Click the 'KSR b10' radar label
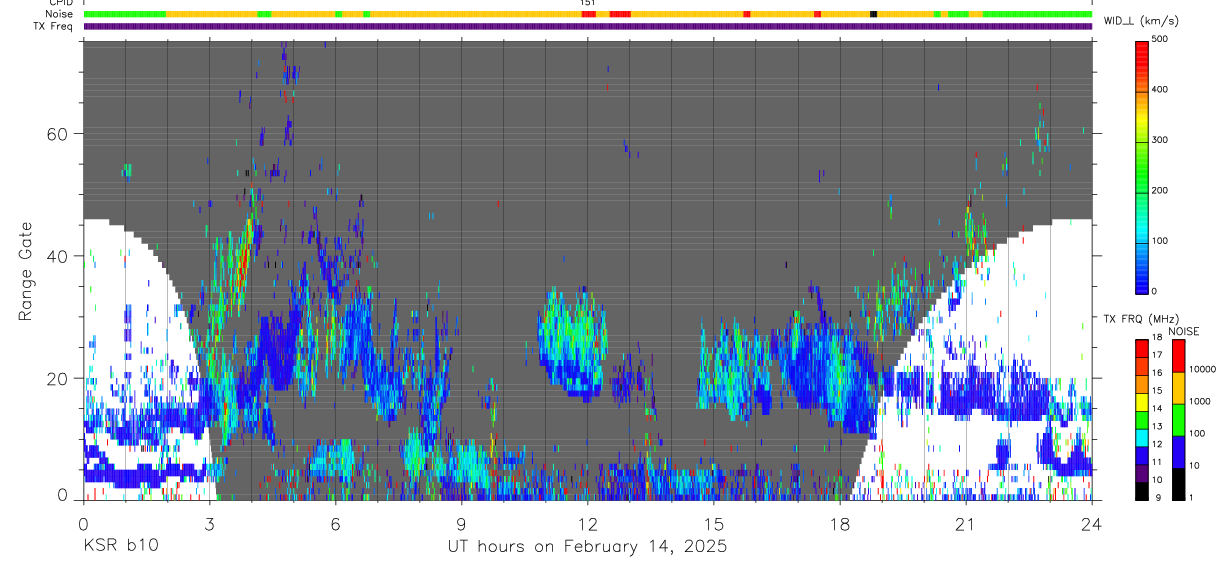The image size is (1228, 567). coord(120,547)
